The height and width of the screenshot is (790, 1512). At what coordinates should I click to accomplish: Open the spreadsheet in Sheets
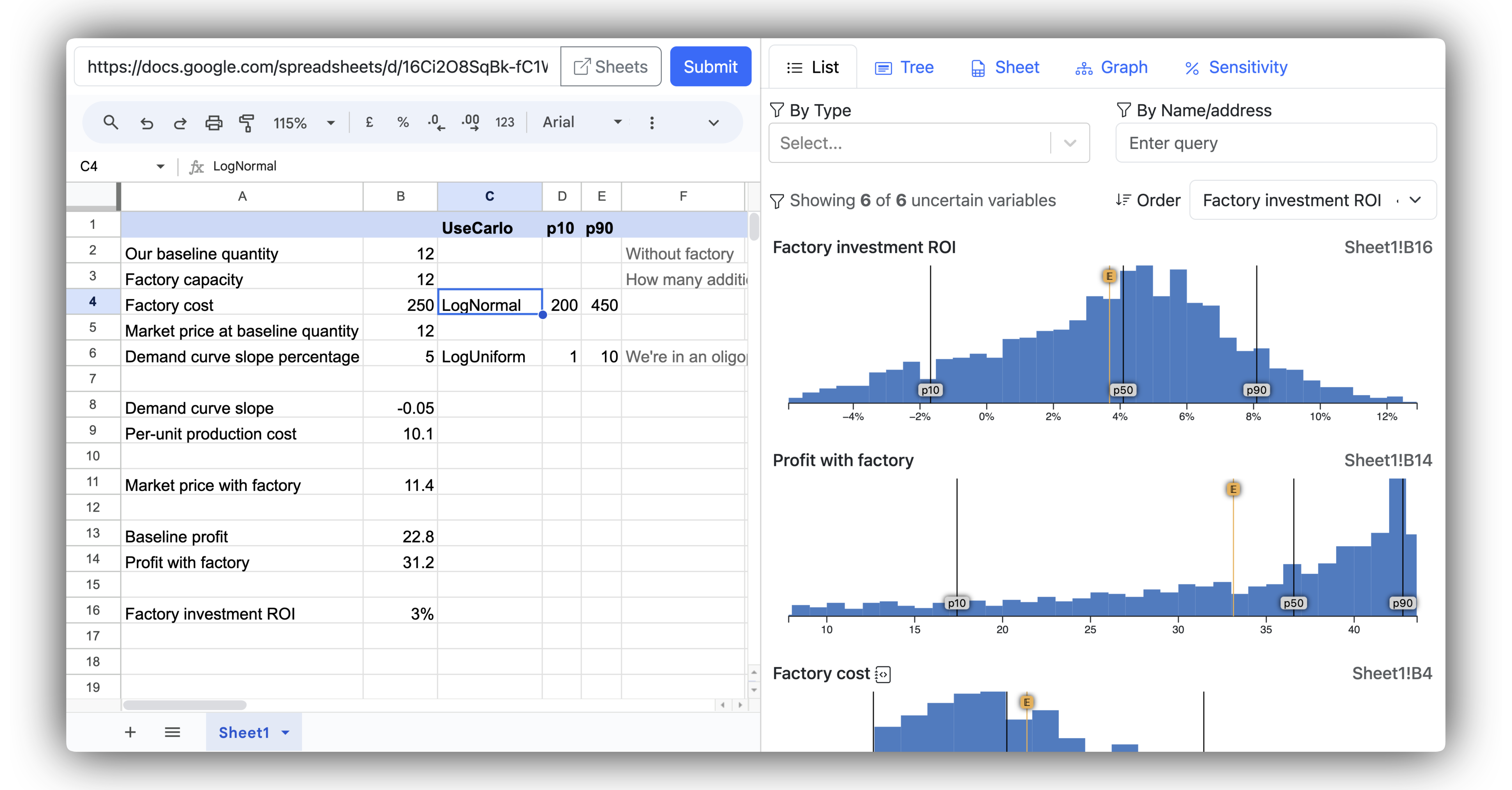(x=610, y=66)
